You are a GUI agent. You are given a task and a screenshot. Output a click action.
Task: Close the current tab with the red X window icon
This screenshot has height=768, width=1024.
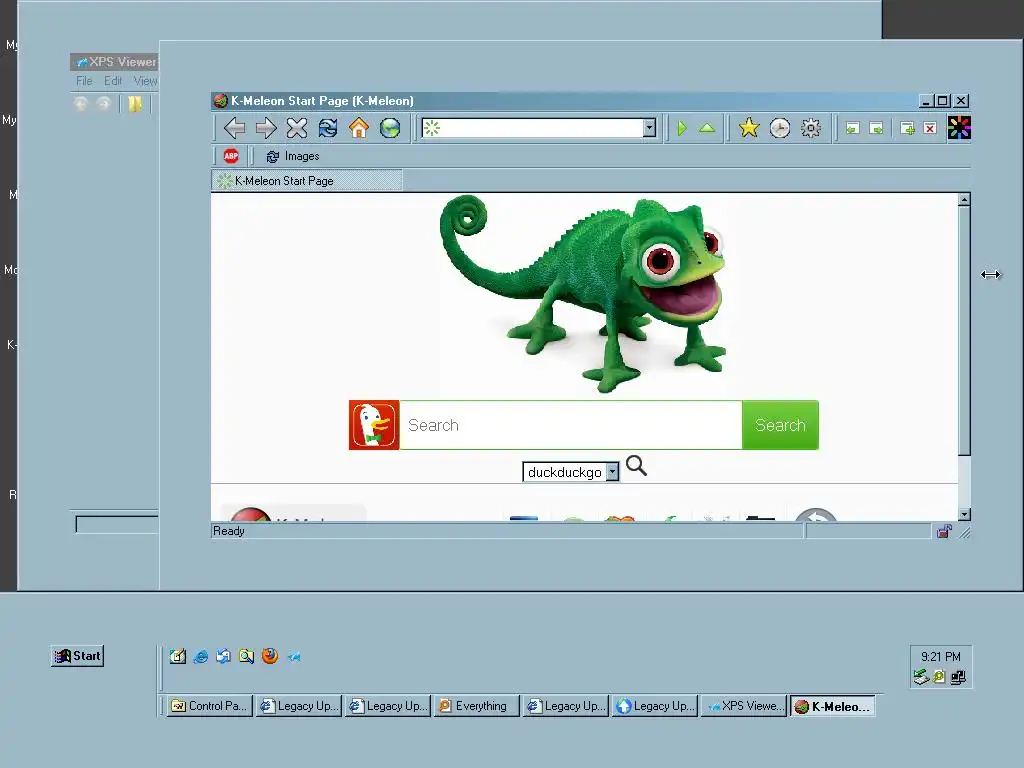930,128
